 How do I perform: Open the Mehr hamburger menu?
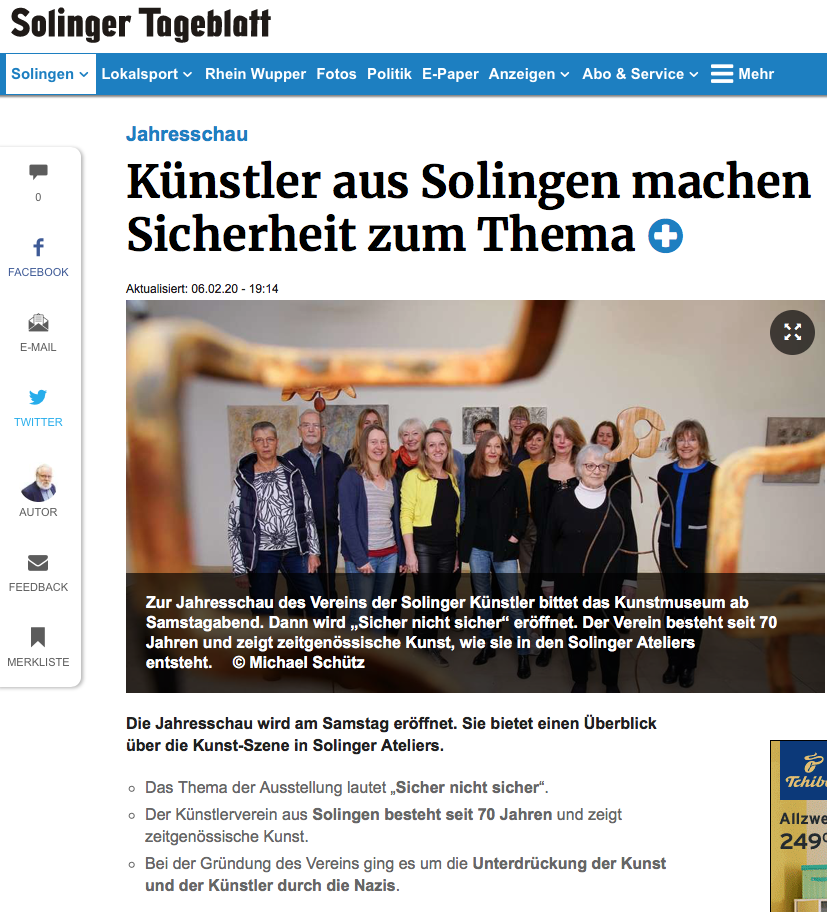pos(743,74)
